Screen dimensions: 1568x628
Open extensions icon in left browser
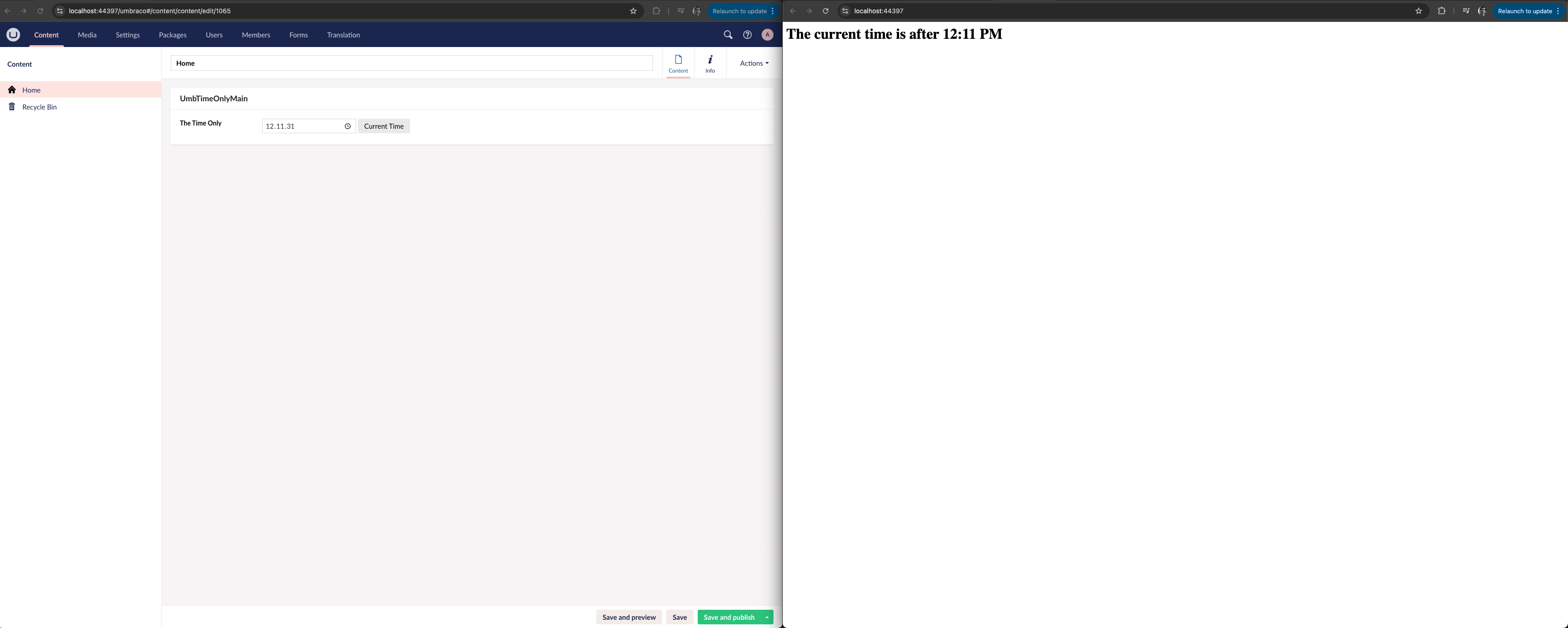[656, 11]
